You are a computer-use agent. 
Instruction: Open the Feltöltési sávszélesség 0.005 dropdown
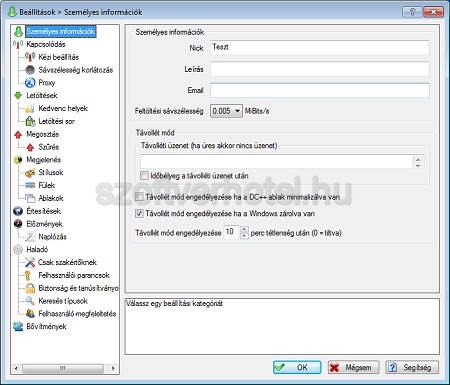226,111
